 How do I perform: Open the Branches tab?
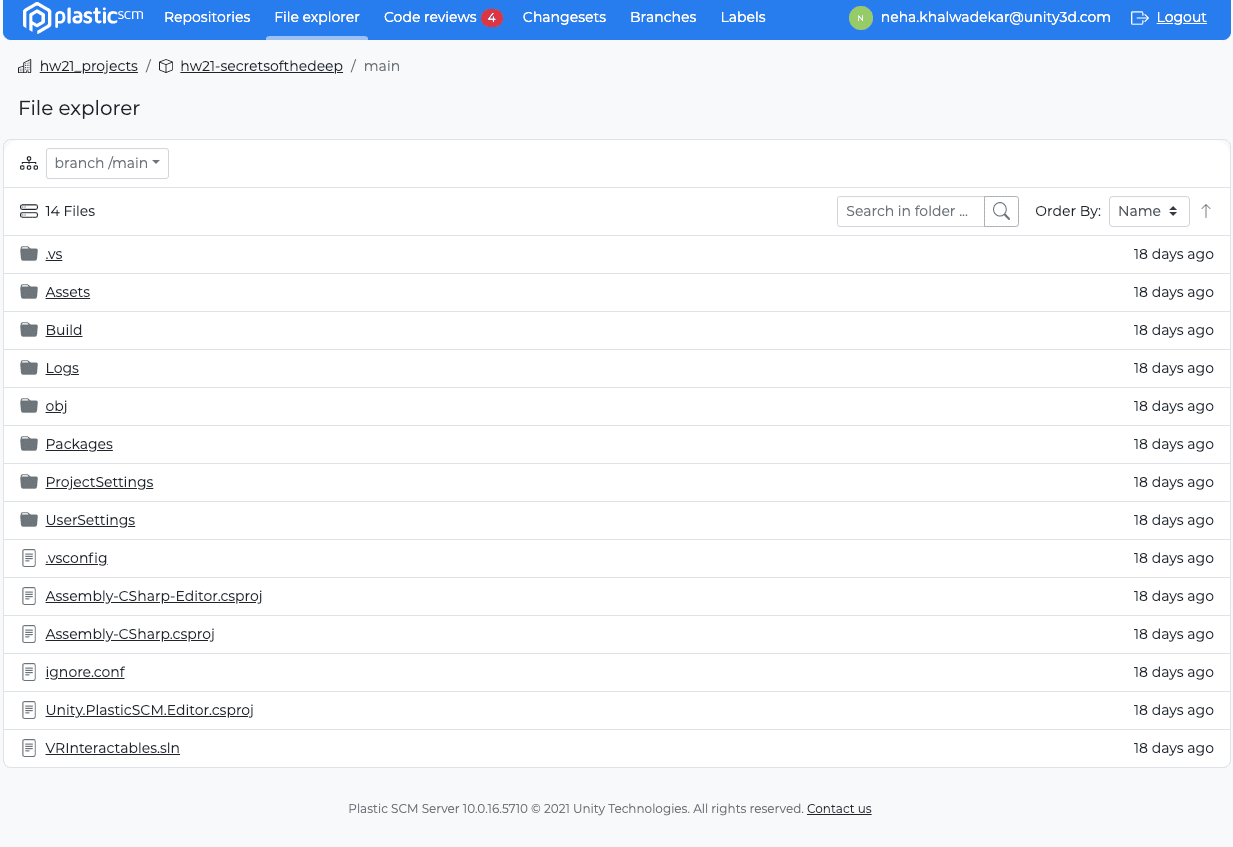pos(663,17)
